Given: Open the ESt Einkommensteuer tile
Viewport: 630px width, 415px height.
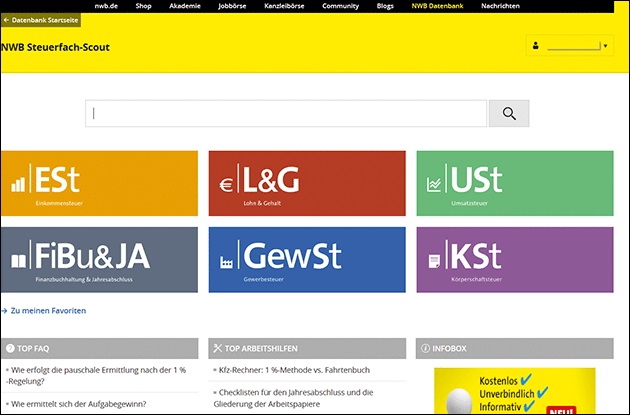Looking at the screenshot, I should 98,184.
